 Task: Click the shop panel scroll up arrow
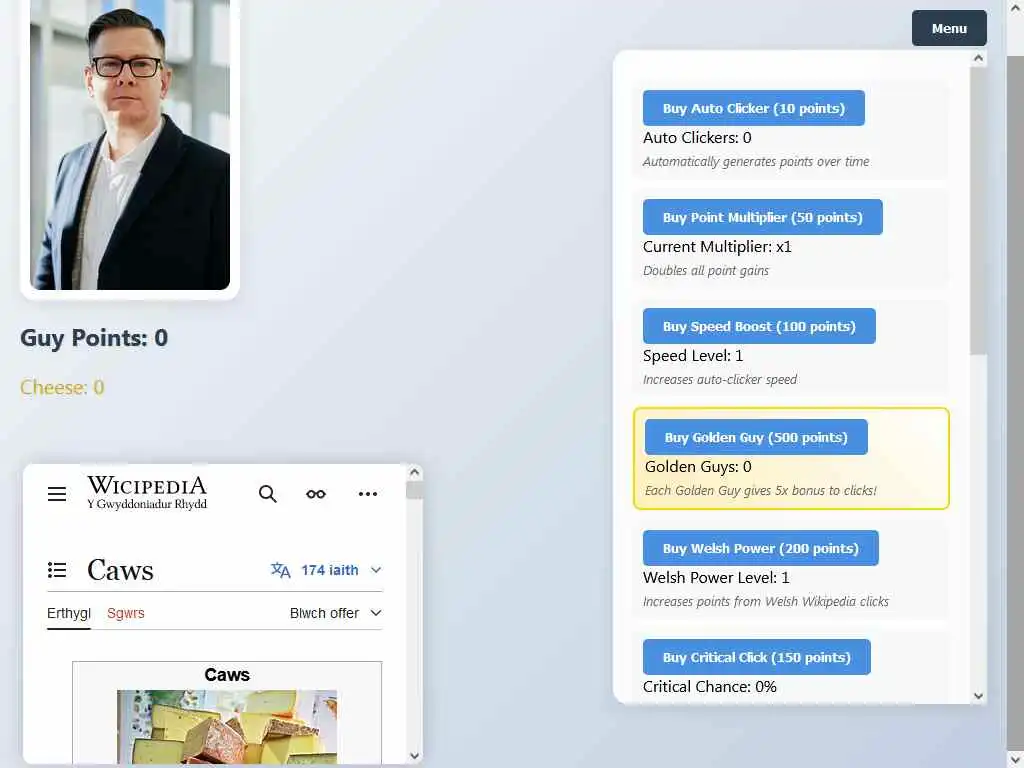click(978, 58)
